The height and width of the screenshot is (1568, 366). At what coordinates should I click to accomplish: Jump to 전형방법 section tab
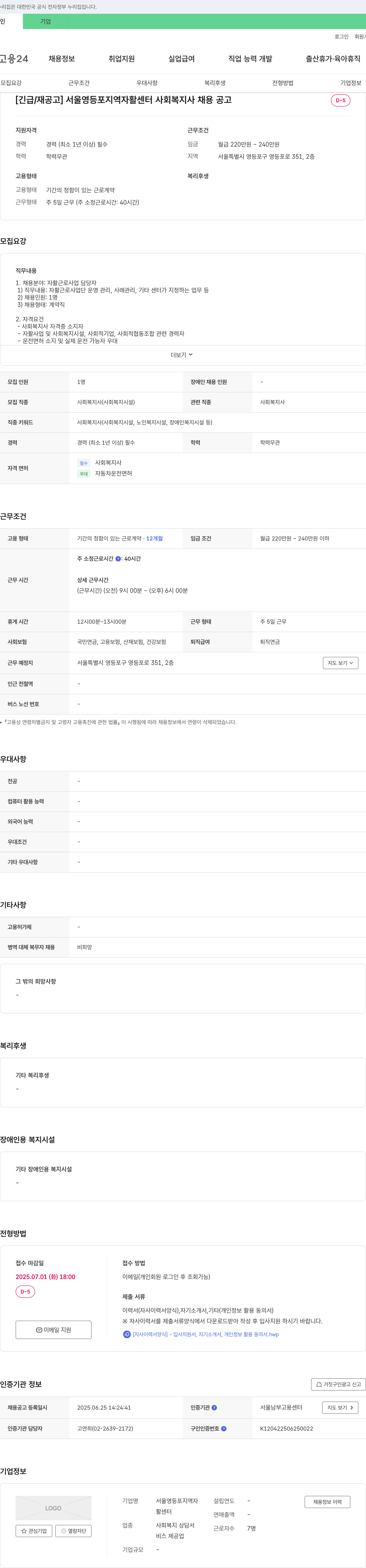[283, 83]
